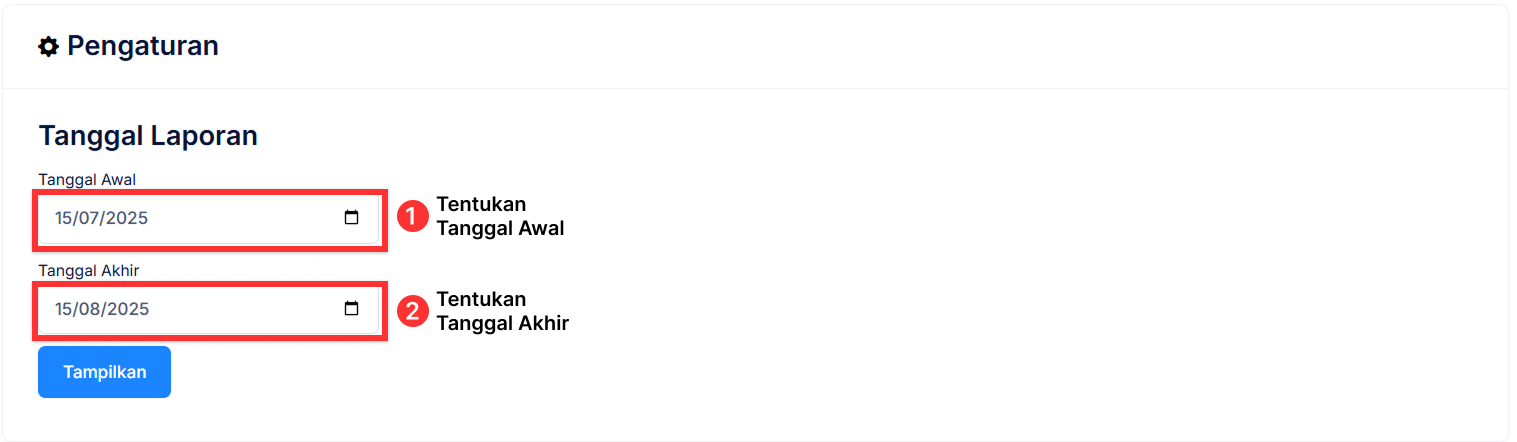This screenshot has width=1517, height=442.
Task: Click the red number 2 badge
Action: click(413, 311)
